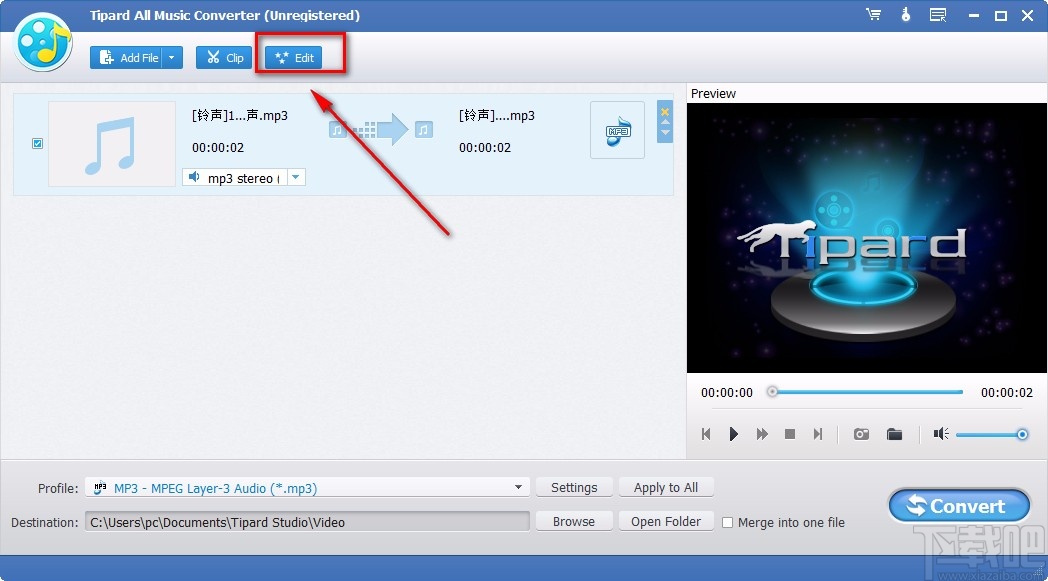Open the snapshot folder icon
This screenshot has width=1048, height=581.
(894, 434)
